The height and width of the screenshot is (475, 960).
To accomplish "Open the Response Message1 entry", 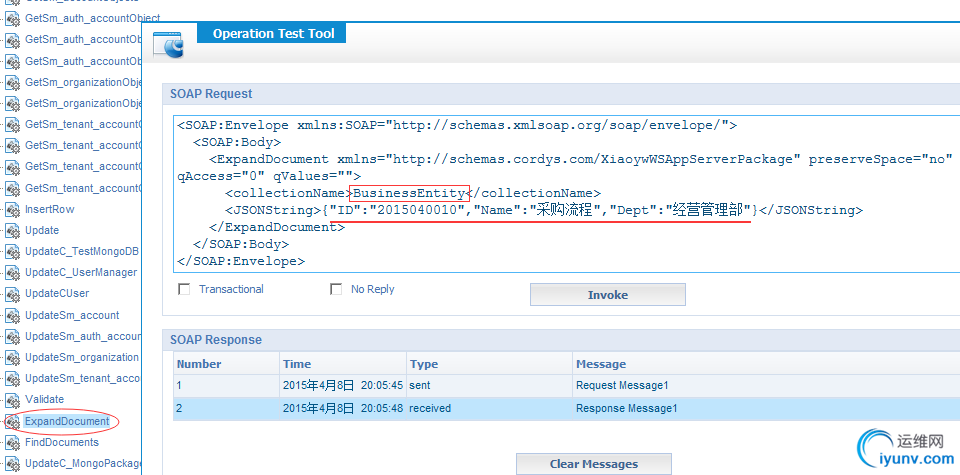I will click(626, 408).
